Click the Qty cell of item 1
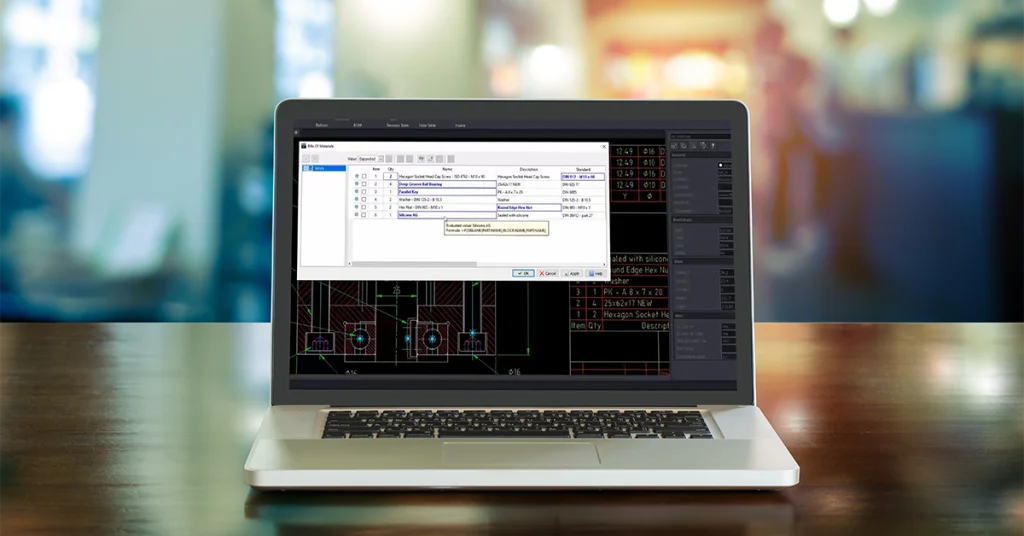1024x536 pixels. coord(391,177)
